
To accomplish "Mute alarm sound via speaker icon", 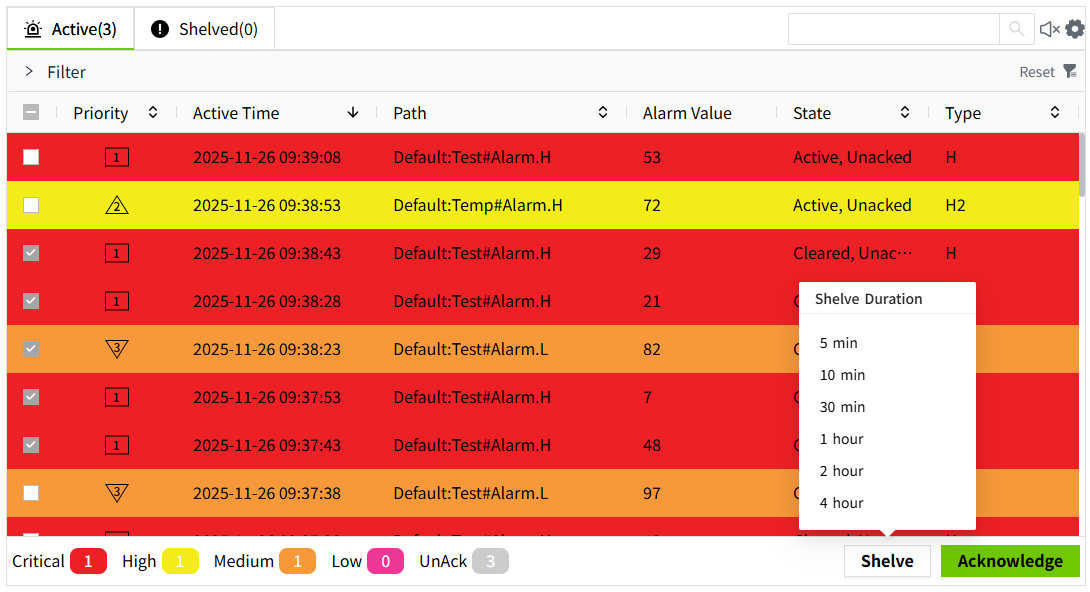I will 1049,29.
